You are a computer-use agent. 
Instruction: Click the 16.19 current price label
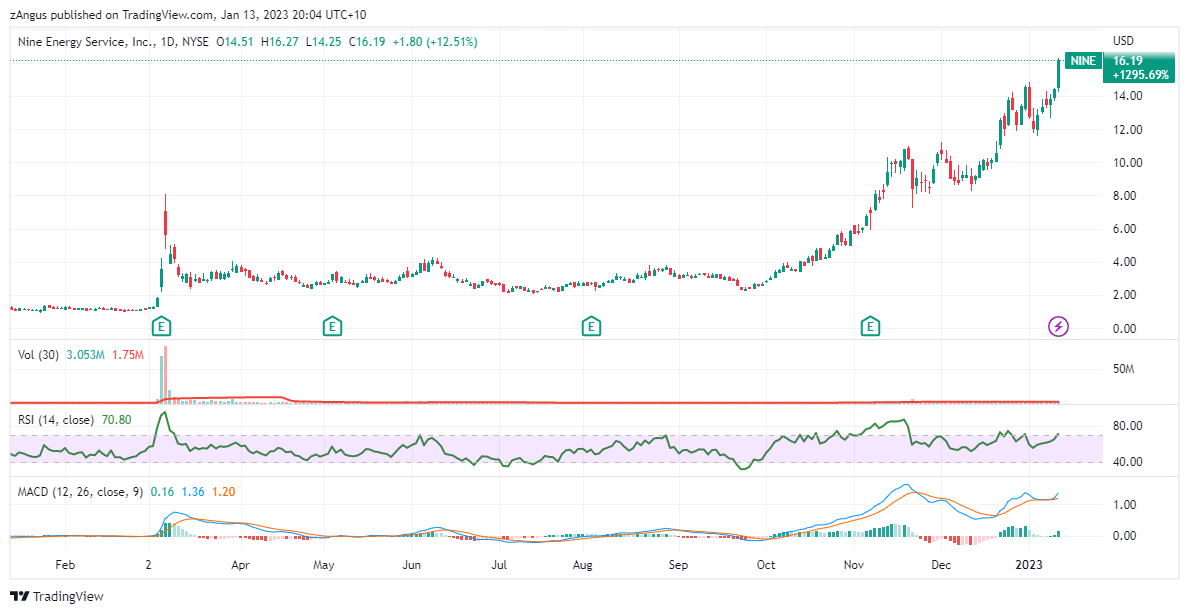click(1128, 61)
